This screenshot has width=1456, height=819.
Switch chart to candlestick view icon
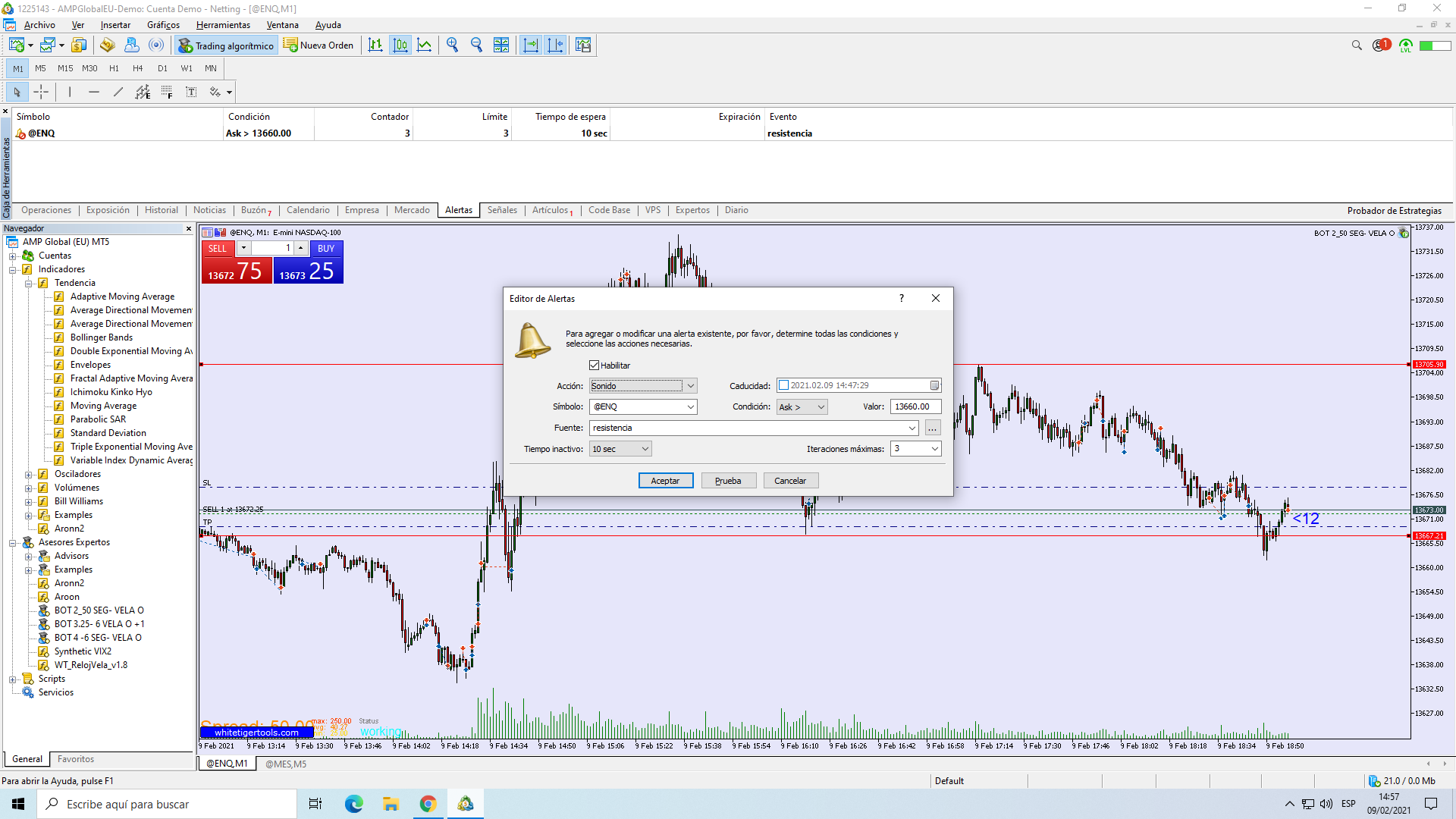click(x=400, y=45)
